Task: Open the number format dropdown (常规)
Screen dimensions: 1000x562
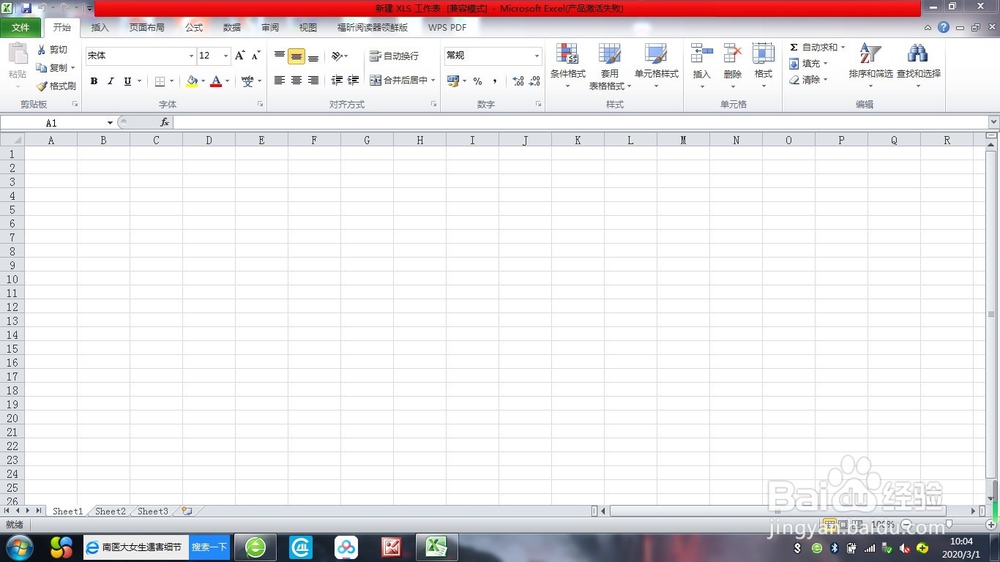Action: (x=536, y=56)
